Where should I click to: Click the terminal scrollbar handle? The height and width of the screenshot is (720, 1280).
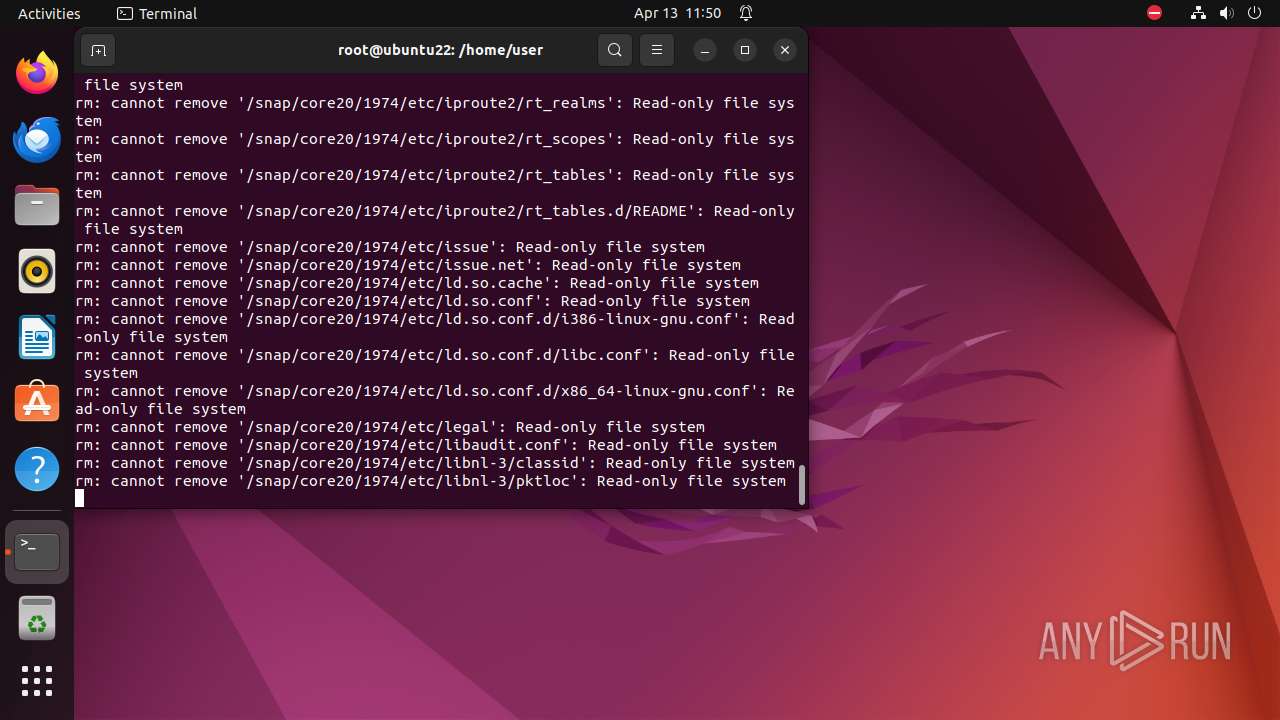(x=801, y=485)
